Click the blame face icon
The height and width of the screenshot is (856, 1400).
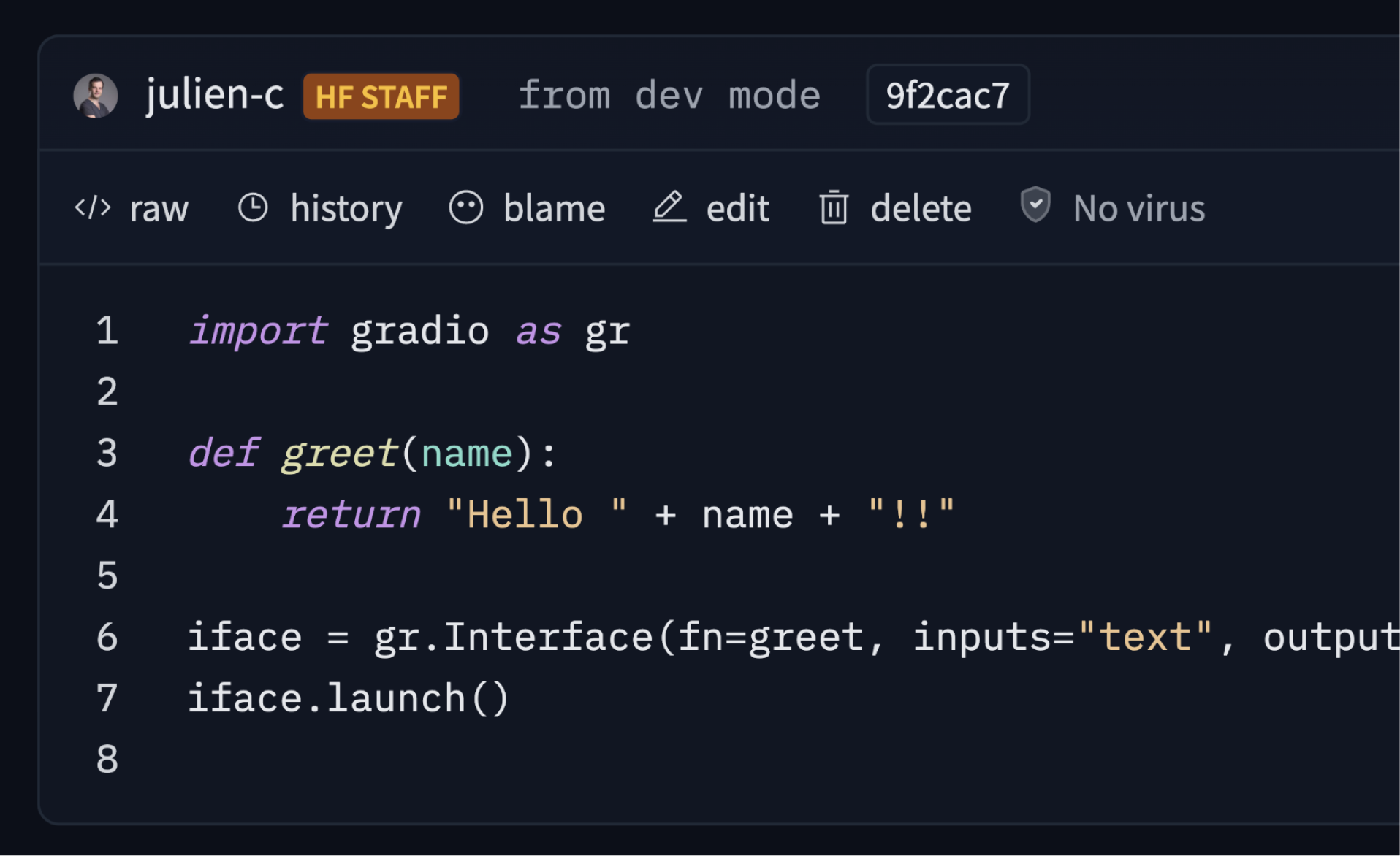coord(466,207)
